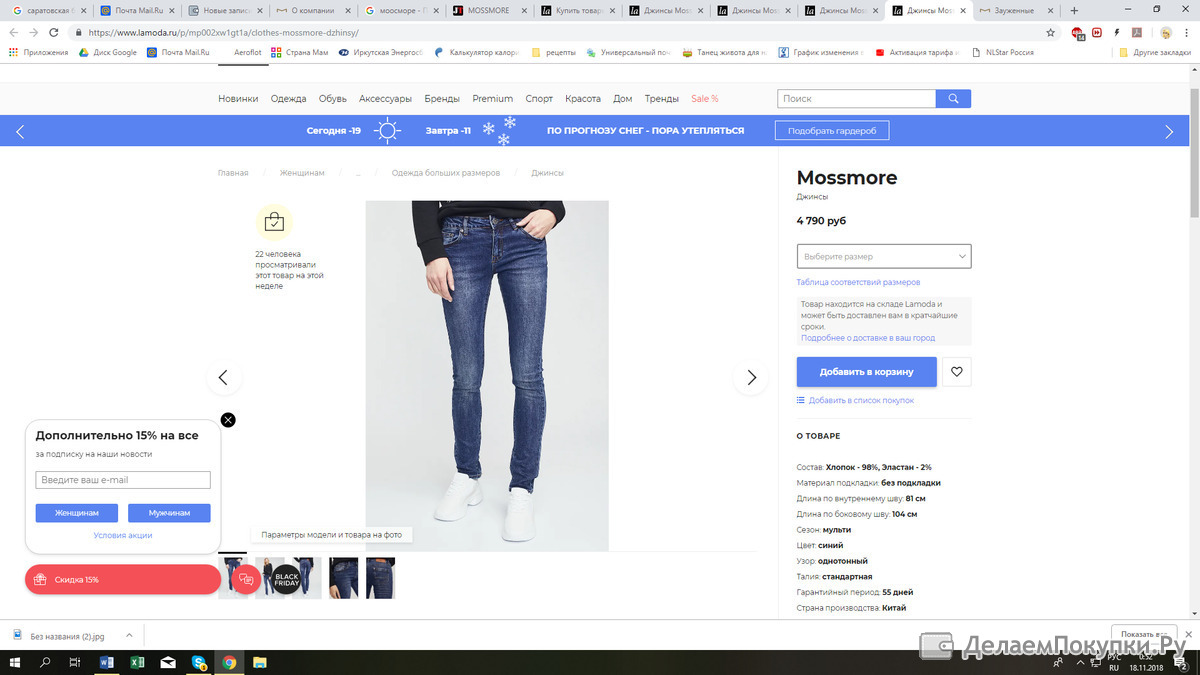Switch to the Почта Mail.Ru browser tab
The width and height of the screenshot is (1200, 675).
tap(135, 10)
